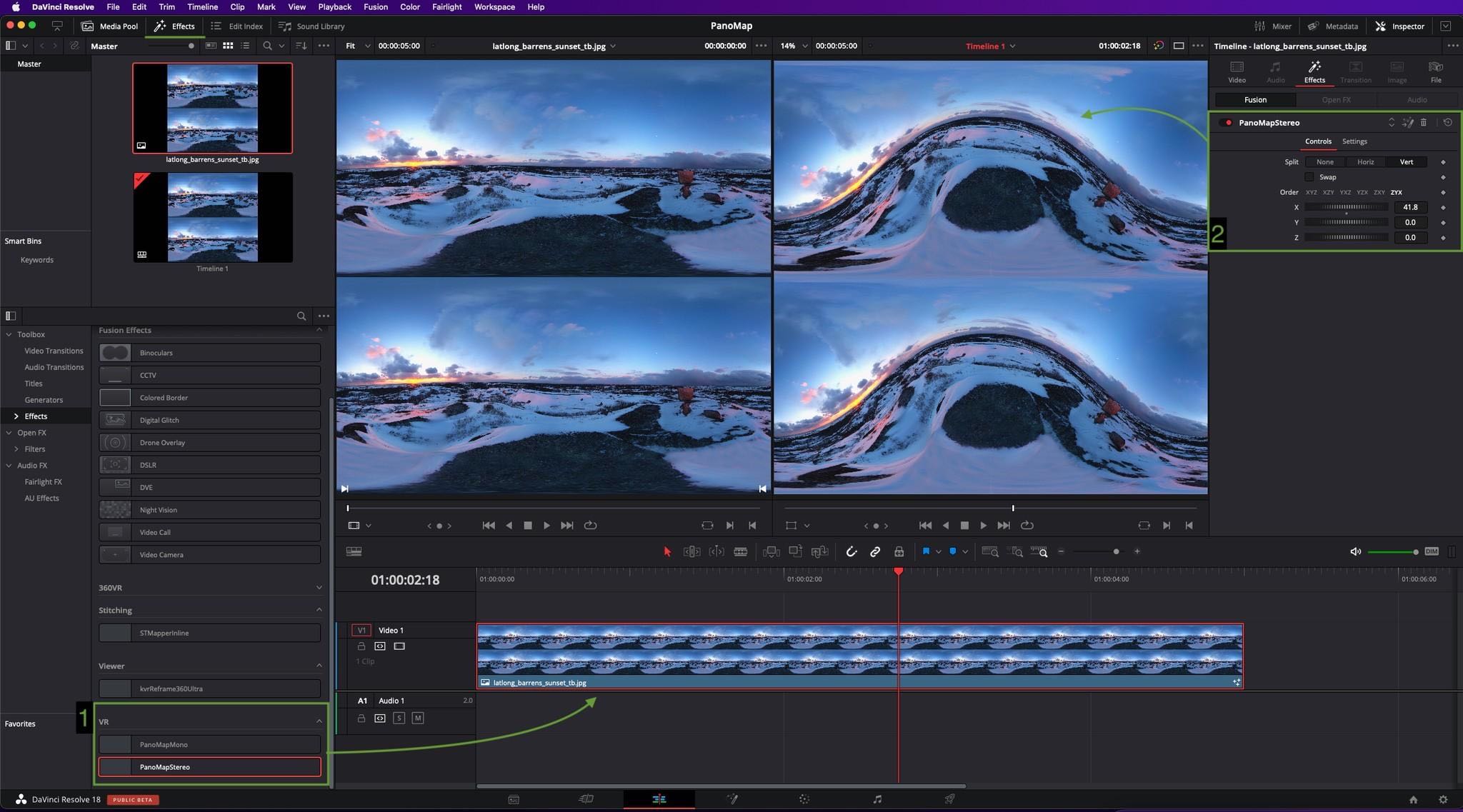The width and height of the screenshot is (1463, 812).
Task: Switch to the Color page icon
Action: [804, 799]
